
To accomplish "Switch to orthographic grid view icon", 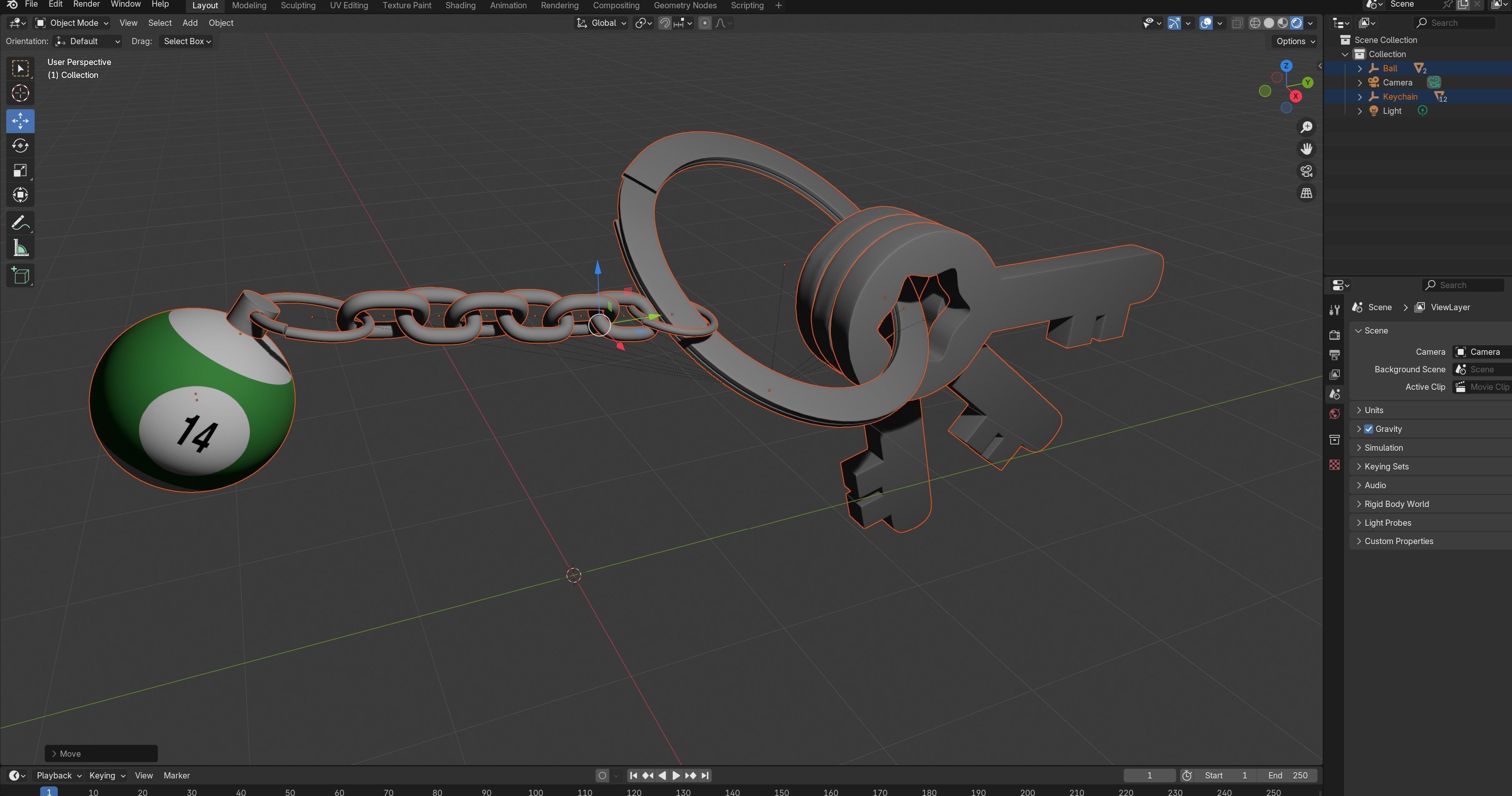I will [x=1306, y=193].
